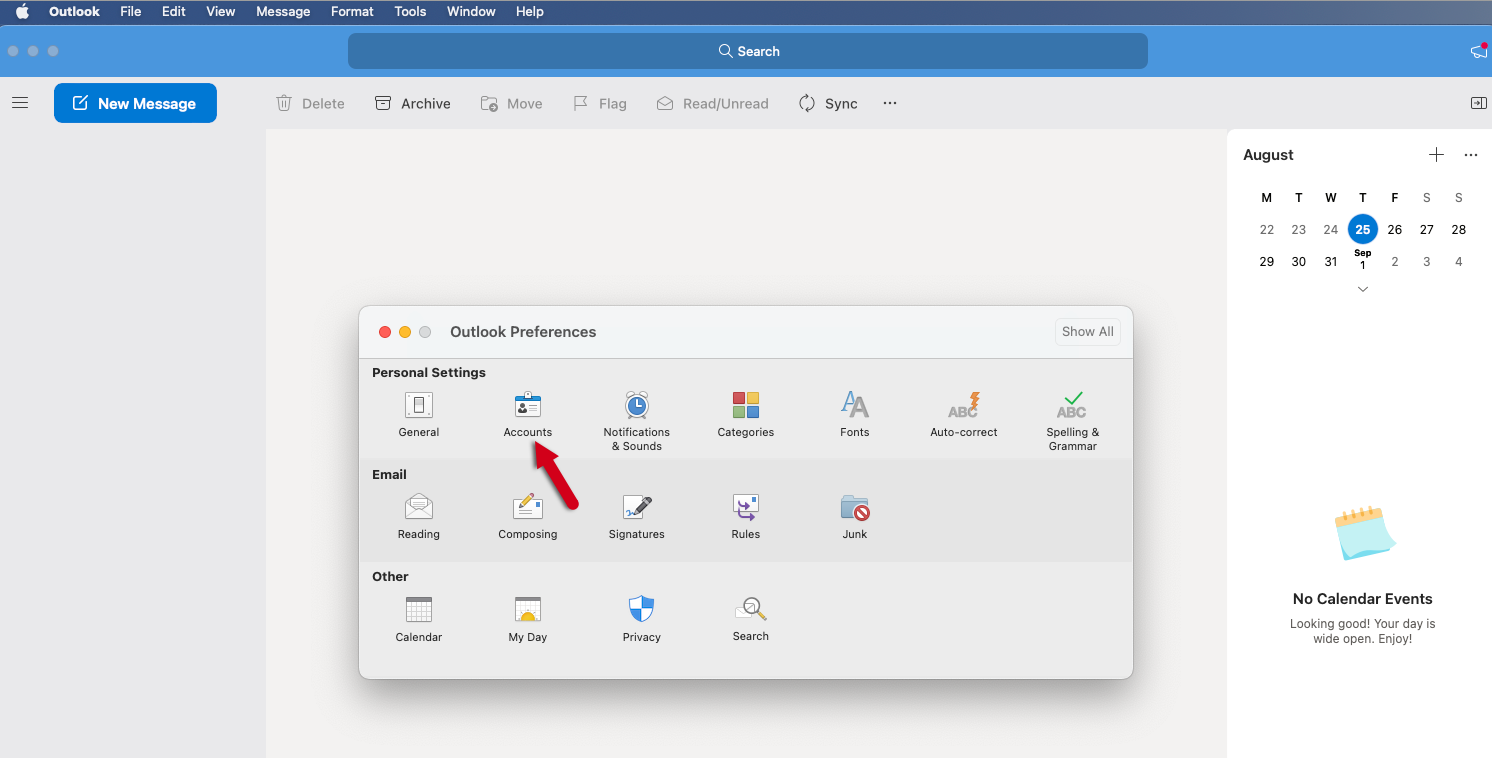Screen dimensions: 1492x758
Task: Open Calendar preferences
Action: 419,620
